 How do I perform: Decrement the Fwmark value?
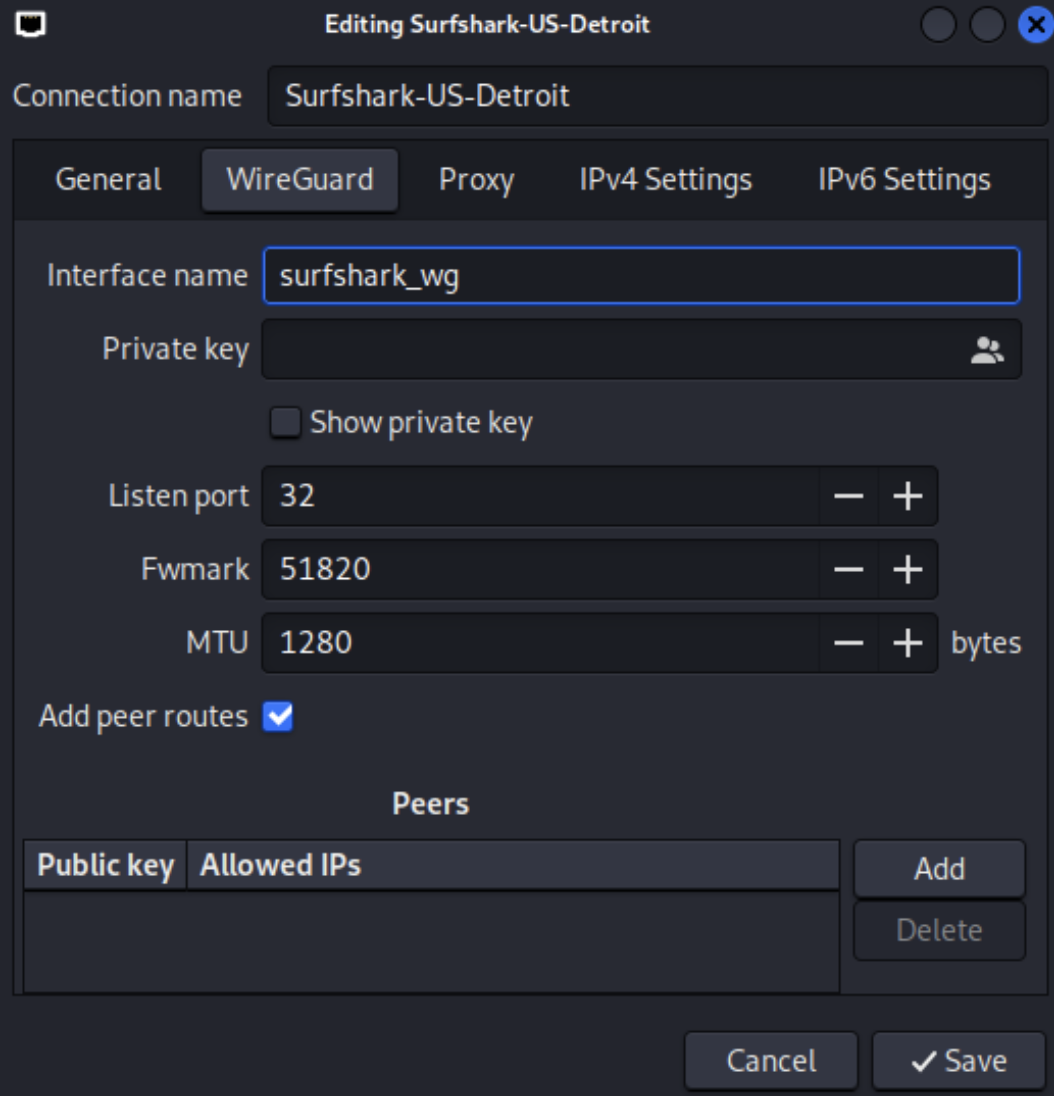pos(848,570)
